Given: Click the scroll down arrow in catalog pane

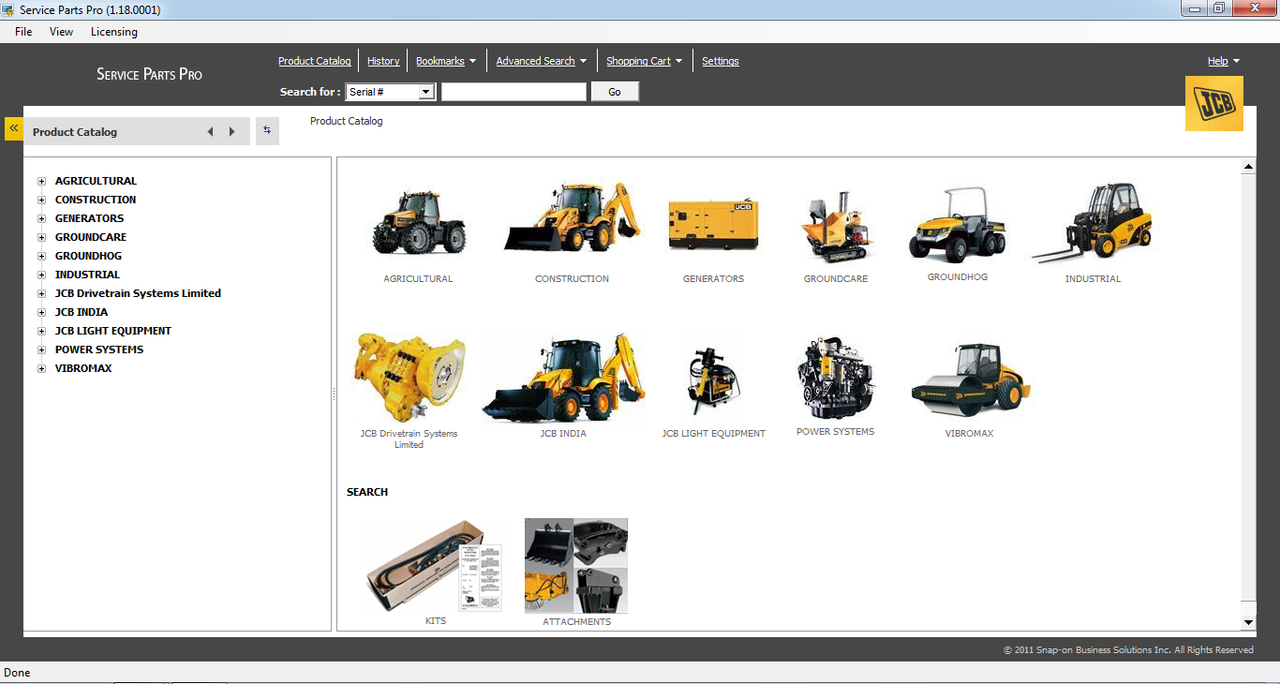Looking at the screenshot, I should 1248,622.
